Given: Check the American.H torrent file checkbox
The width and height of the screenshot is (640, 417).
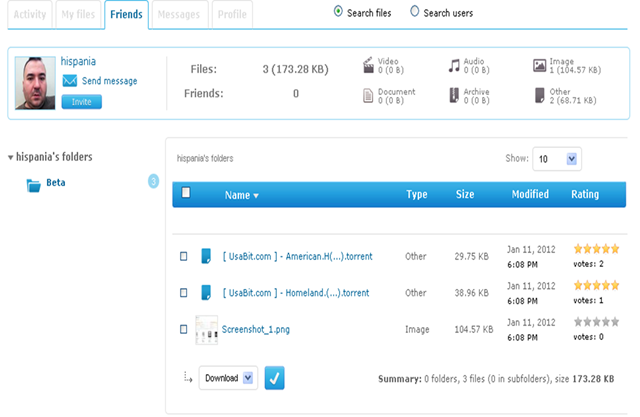Looking at the screenshot, I should pos(184,256).
